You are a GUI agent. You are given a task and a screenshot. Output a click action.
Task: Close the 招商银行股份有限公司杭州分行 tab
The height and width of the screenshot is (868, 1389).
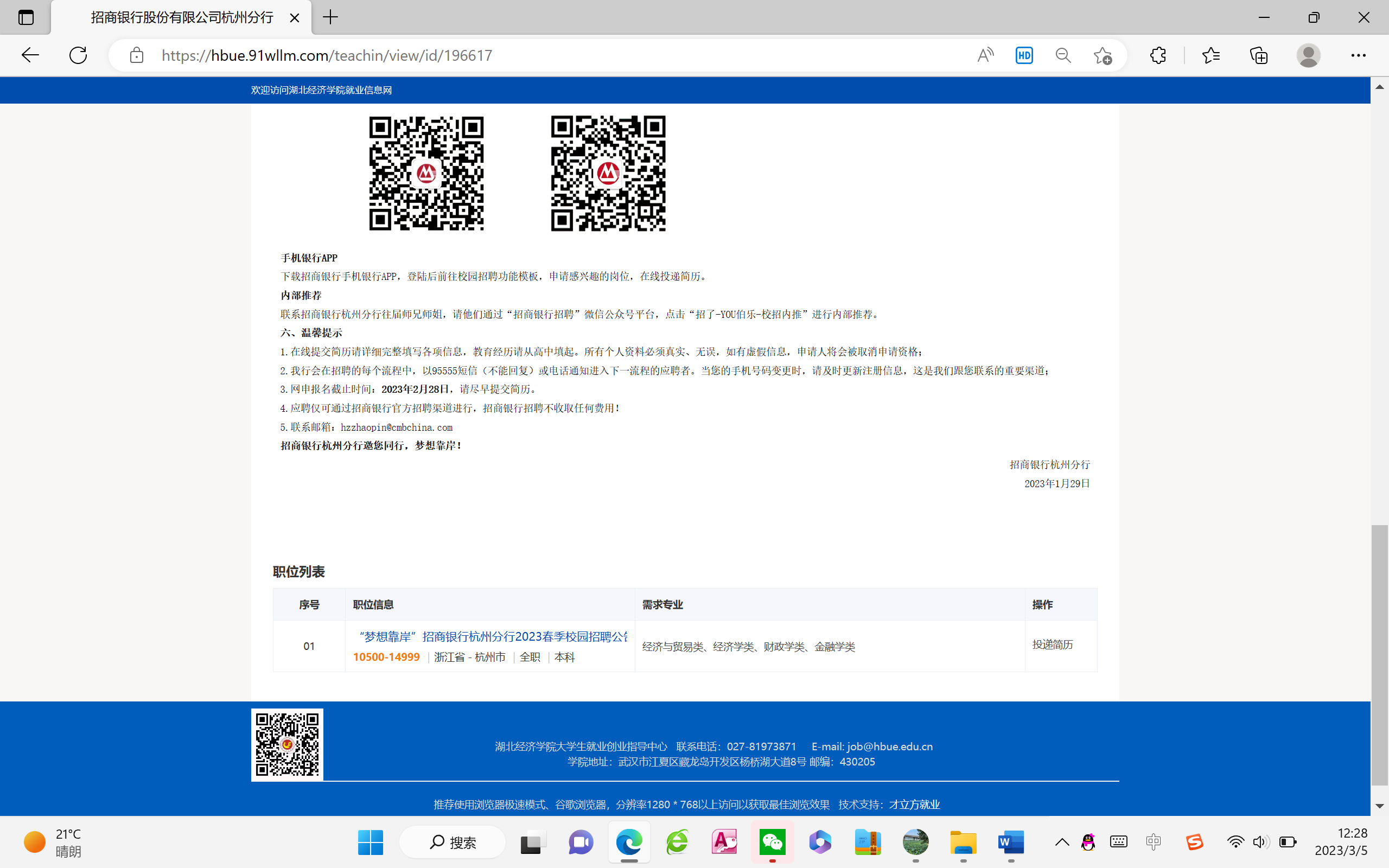tap(295, 18)
